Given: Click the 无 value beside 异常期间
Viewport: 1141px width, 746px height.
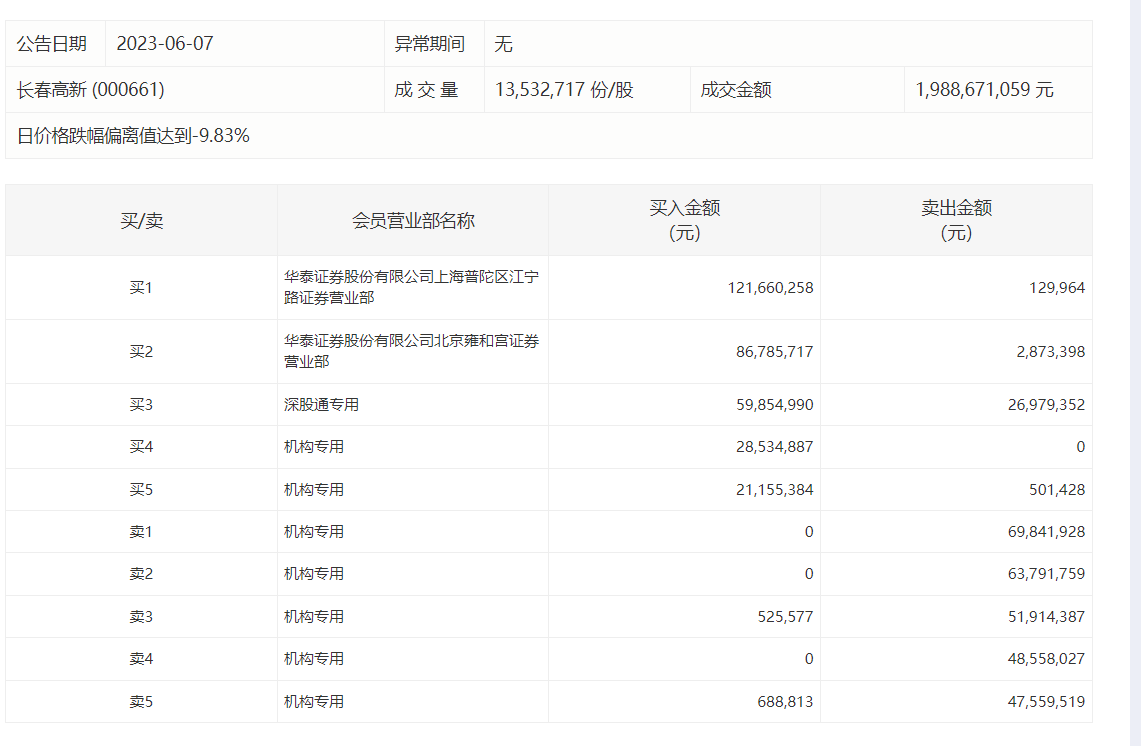Looking at the screenshot, I should (x=503, y=44).
